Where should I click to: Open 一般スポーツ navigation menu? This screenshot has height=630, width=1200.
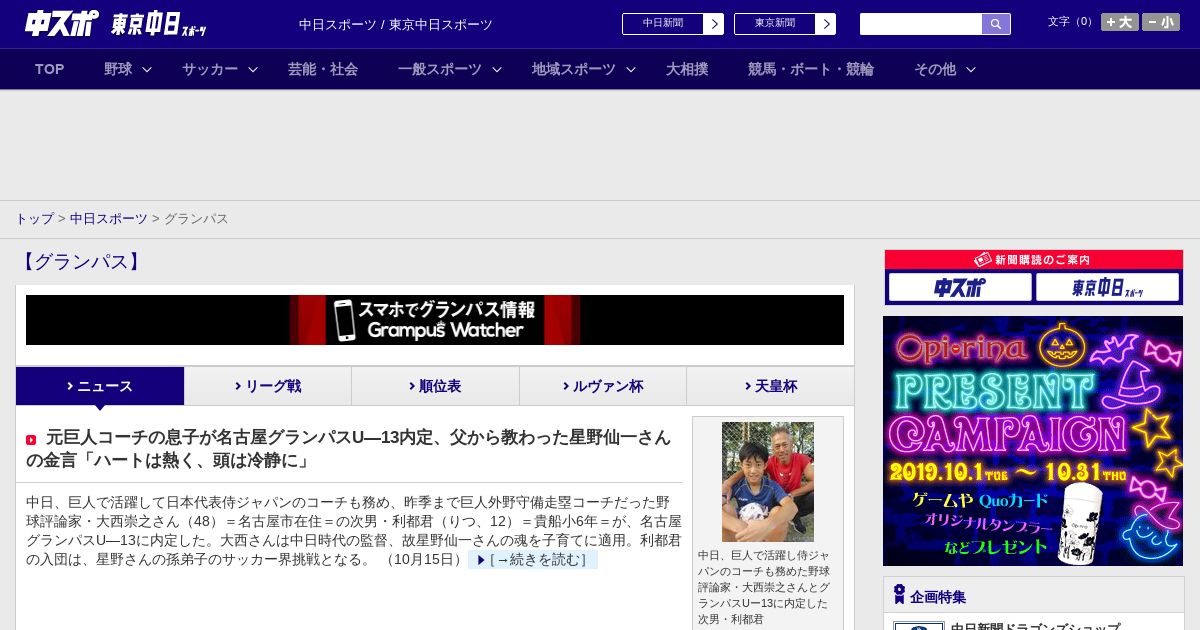tap(440, 69)
